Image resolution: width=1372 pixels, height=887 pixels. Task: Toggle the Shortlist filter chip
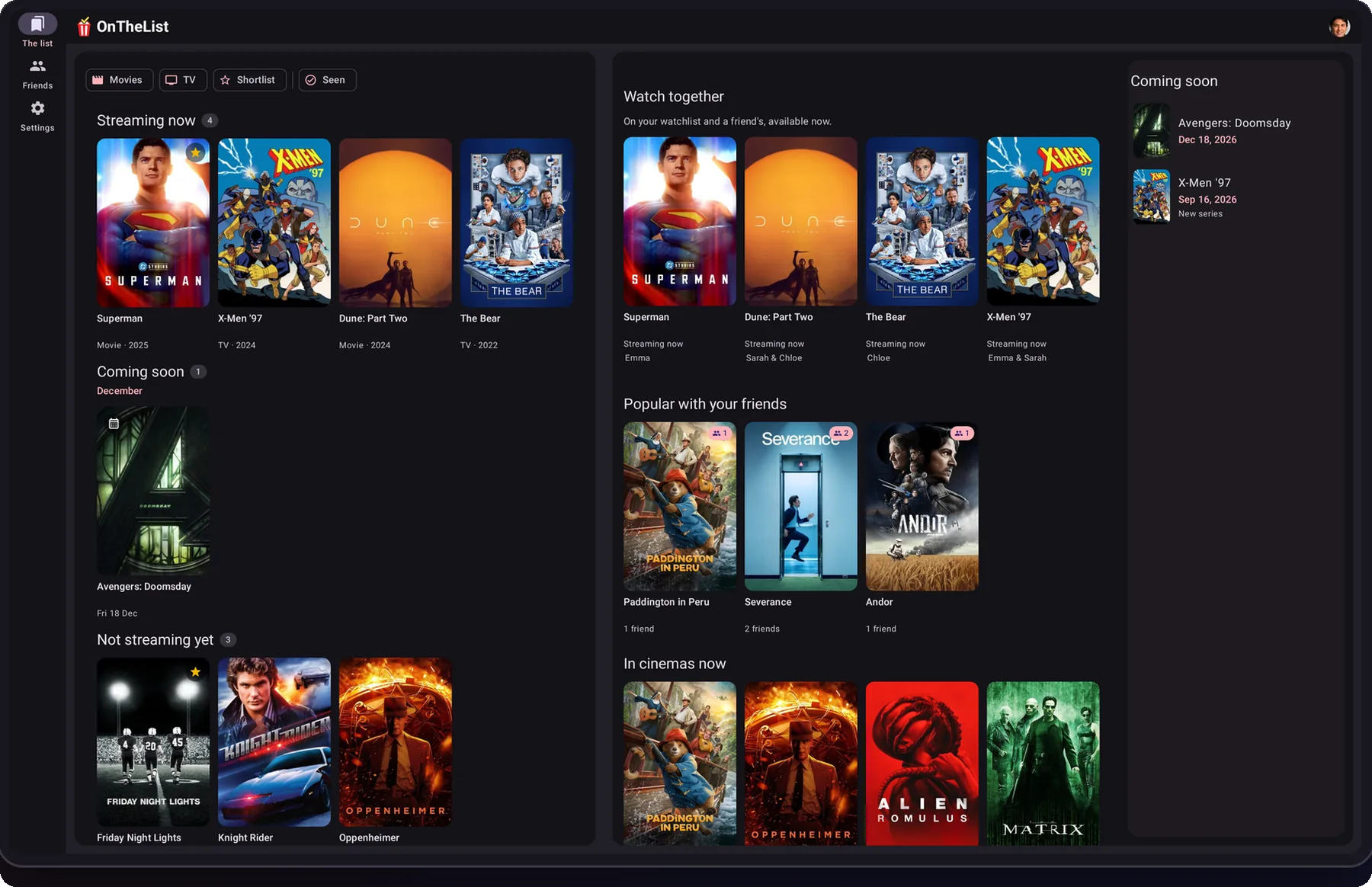(249, 80)
